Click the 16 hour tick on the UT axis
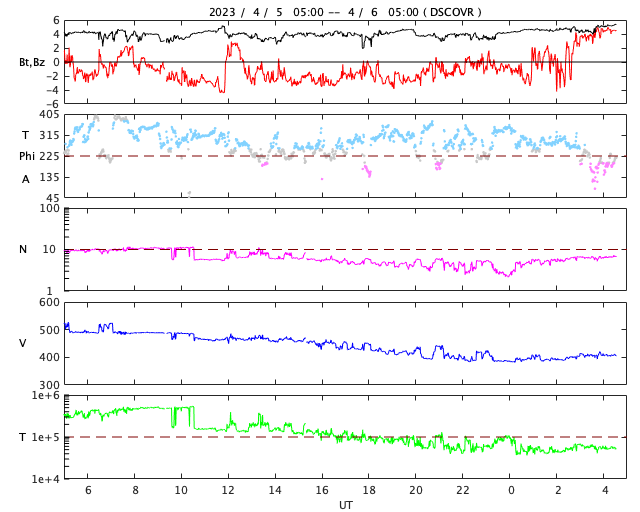This screenshot has width=640, height=512. 322,490
